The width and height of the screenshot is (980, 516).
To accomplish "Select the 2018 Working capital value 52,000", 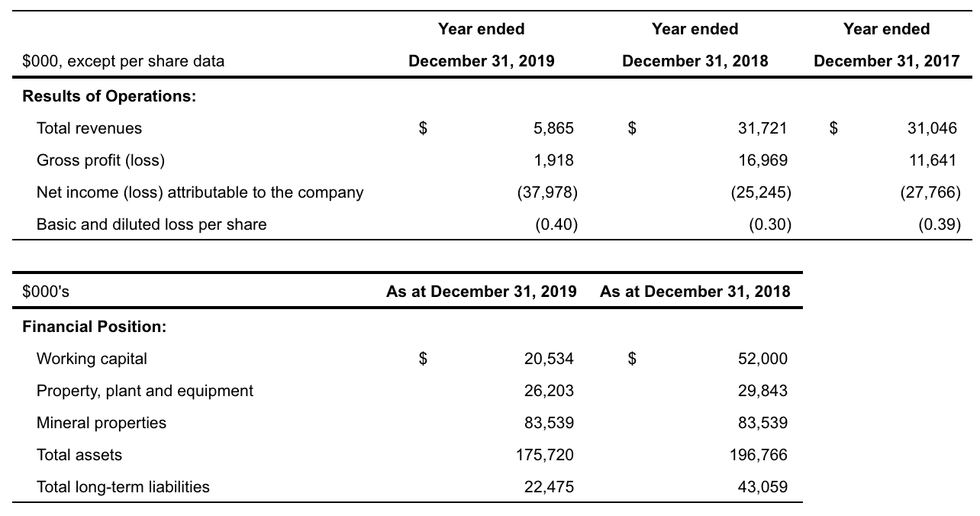I will [x=762, y=358].
